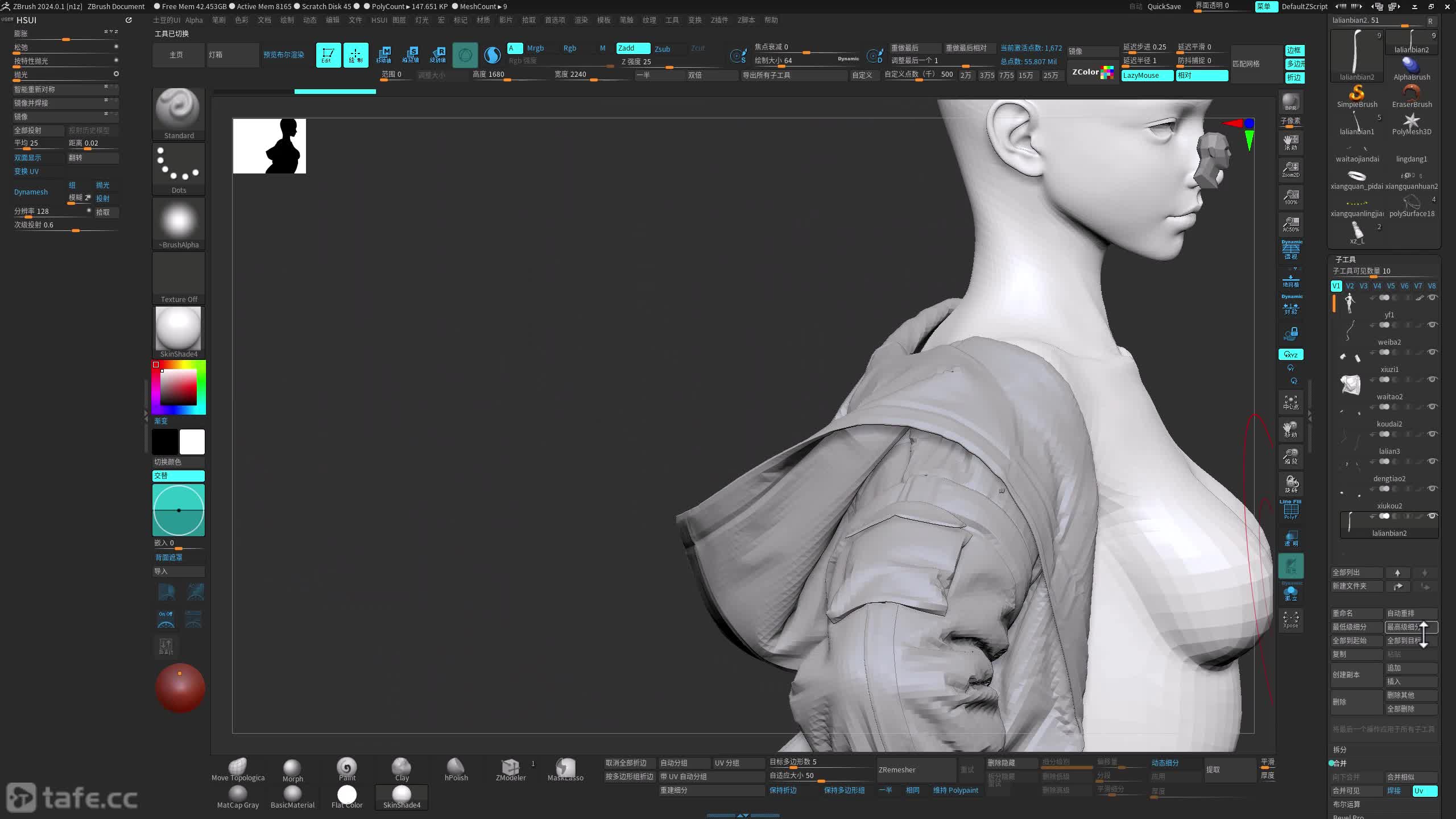Click the 合并可见 (Merge Visible) button

tap(1357, 791)
